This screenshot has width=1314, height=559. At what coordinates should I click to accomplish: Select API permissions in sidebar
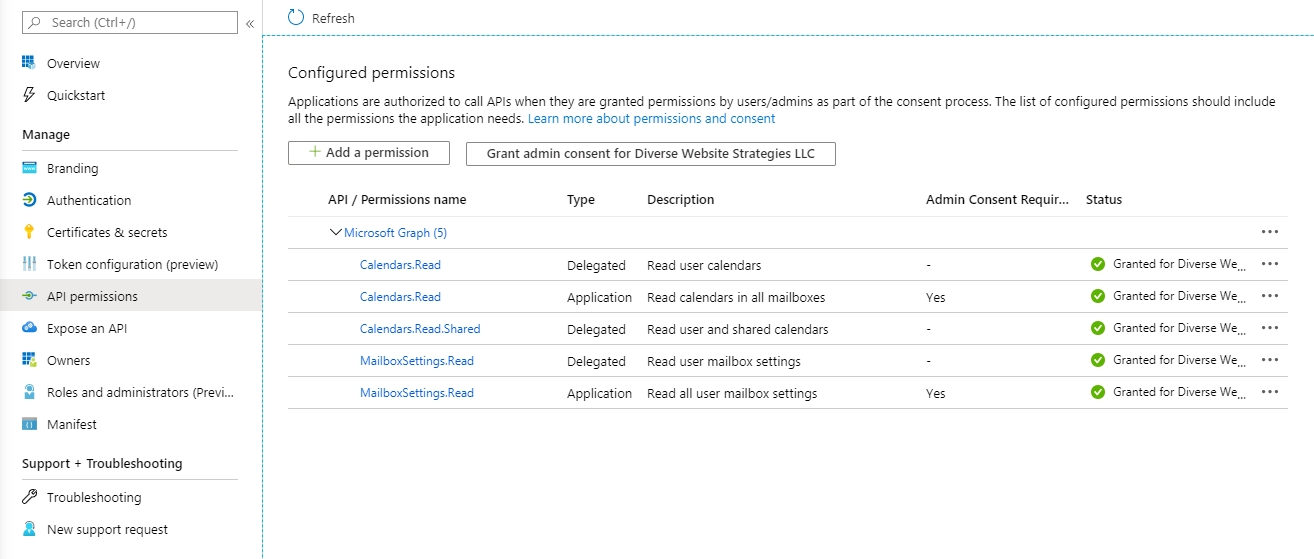[x=131, y=296]
